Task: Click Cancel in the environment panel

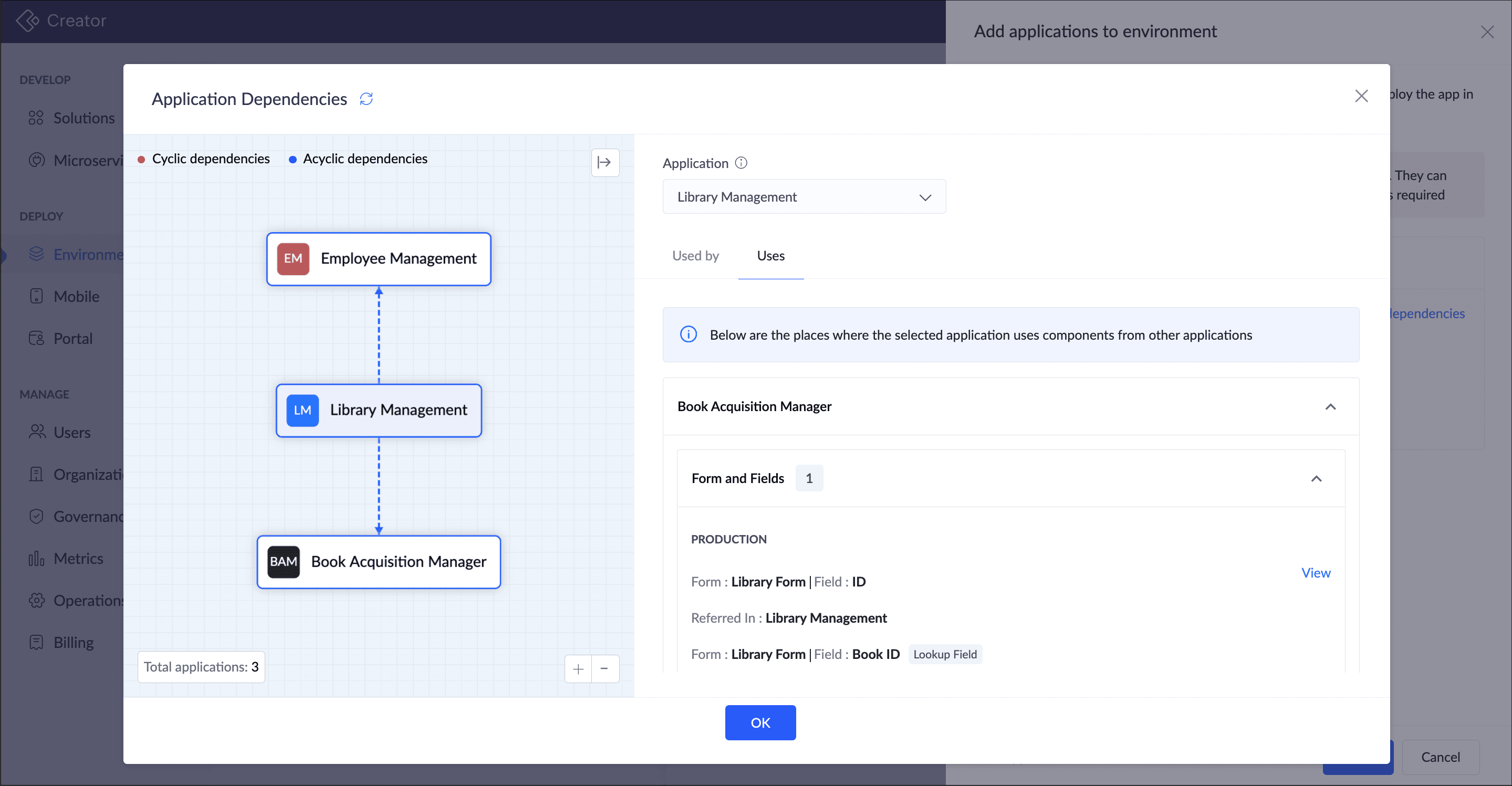Action: [1440, 757]
